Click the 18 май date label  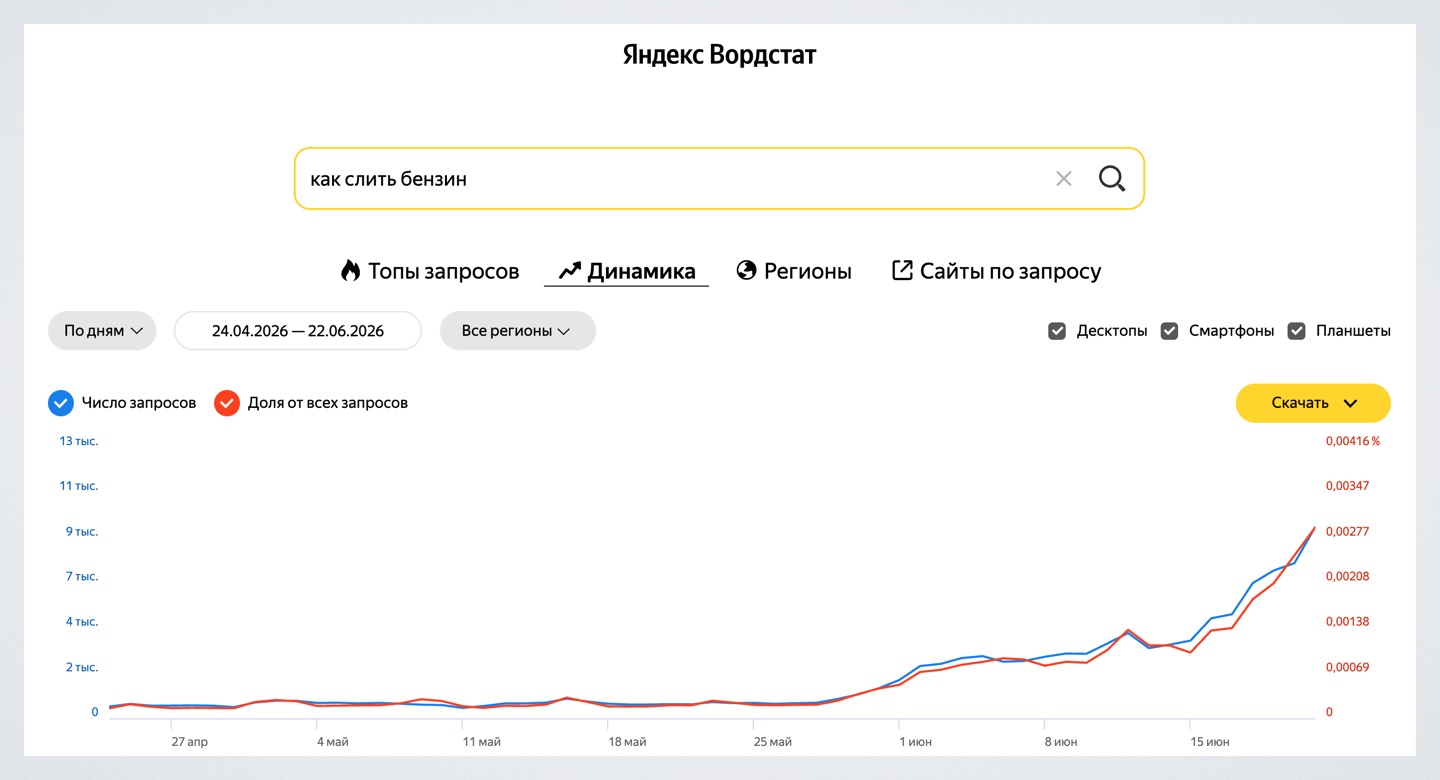point(627,742)
